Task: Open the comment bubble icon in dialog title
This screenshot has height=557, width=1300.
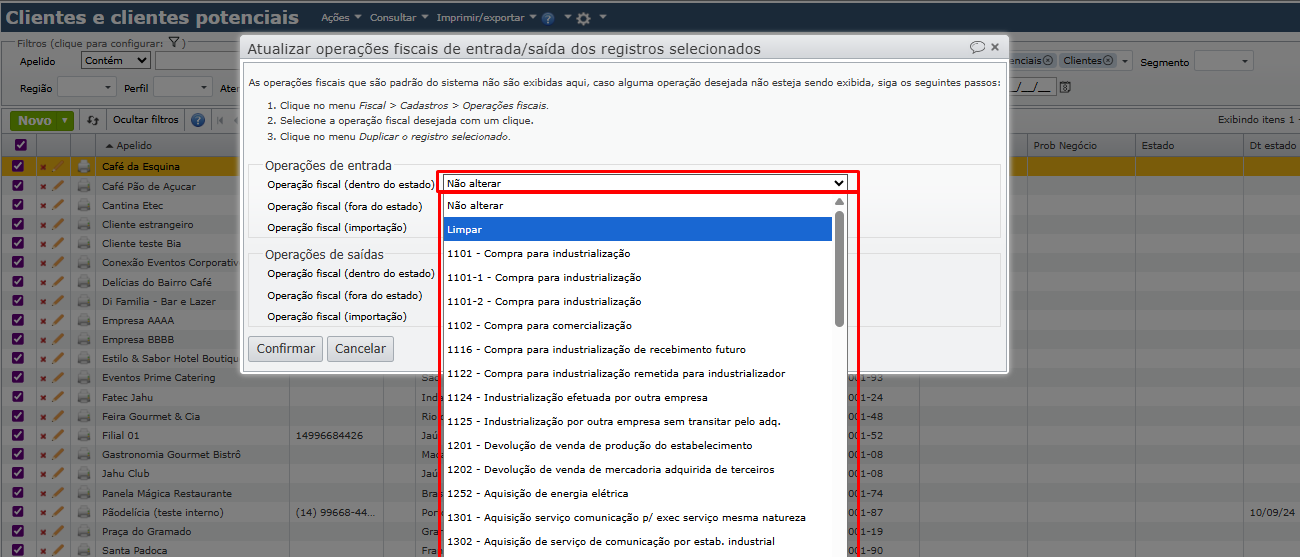Action: [977, 47]
